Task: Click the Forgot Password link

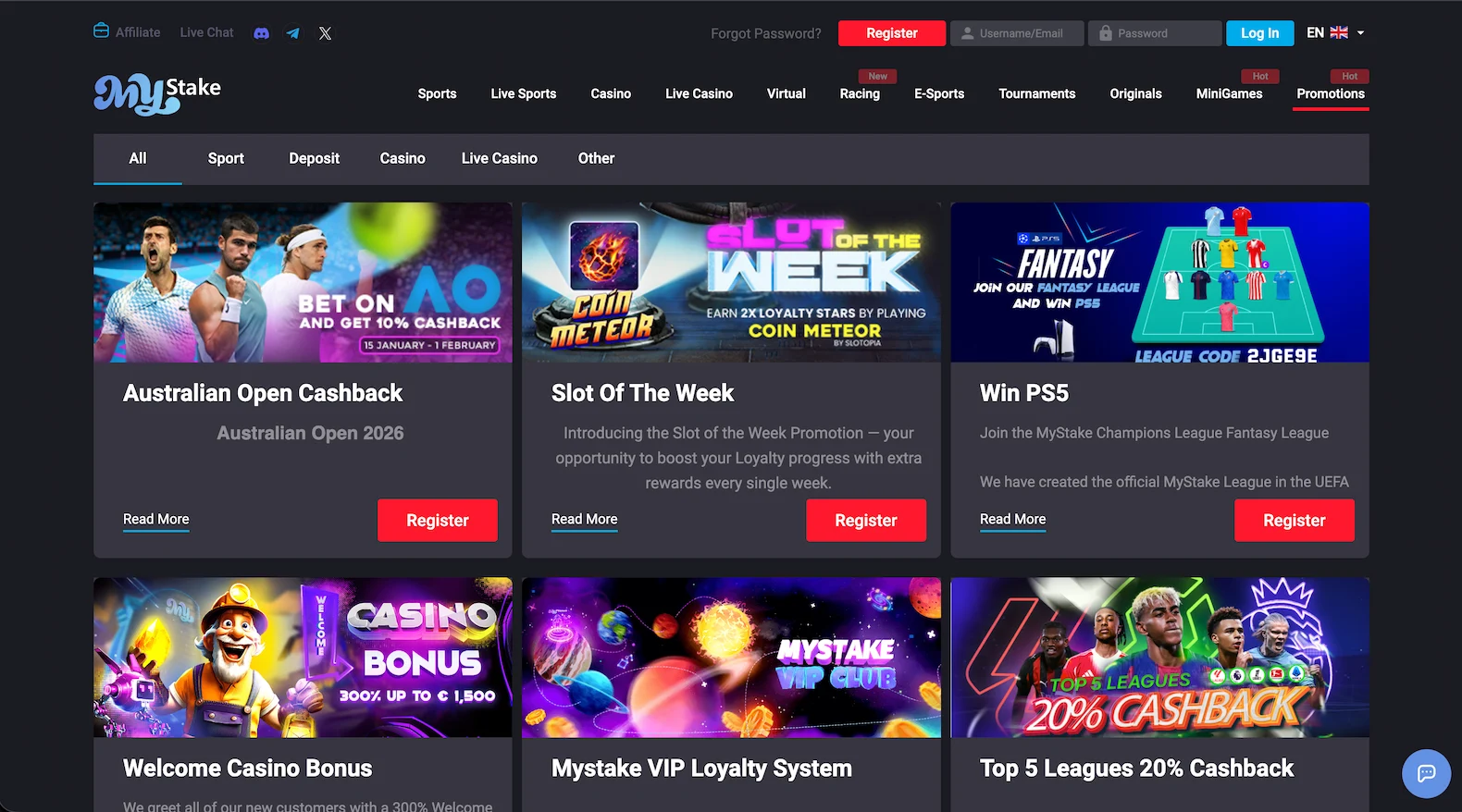Action: (765, 33)
